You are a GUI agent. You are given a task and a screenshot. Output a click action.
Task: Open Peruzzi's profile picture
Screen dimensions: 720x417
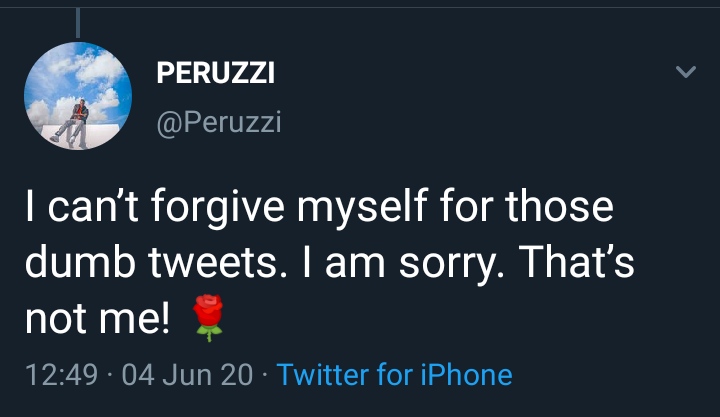(x=79, y=97)
